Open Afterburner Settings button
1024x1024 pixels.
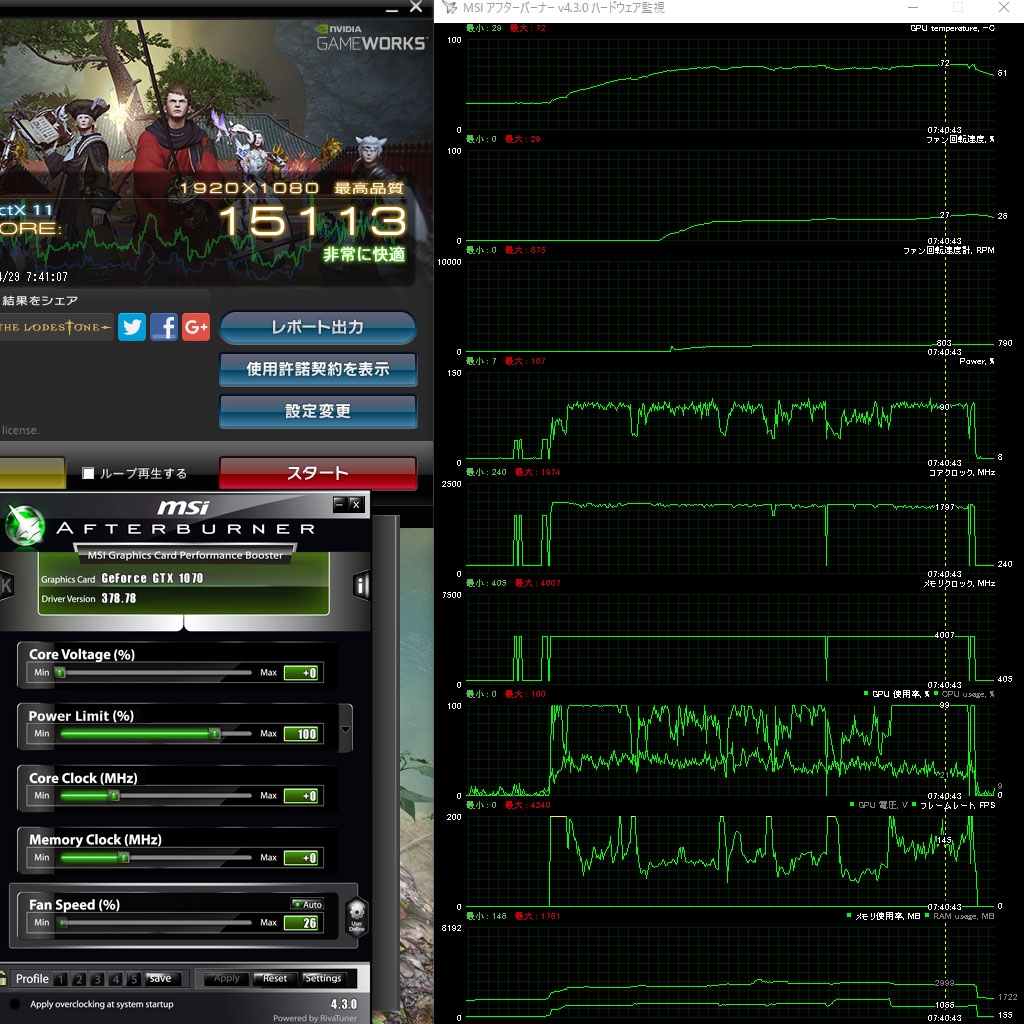[x=323, y=978]
